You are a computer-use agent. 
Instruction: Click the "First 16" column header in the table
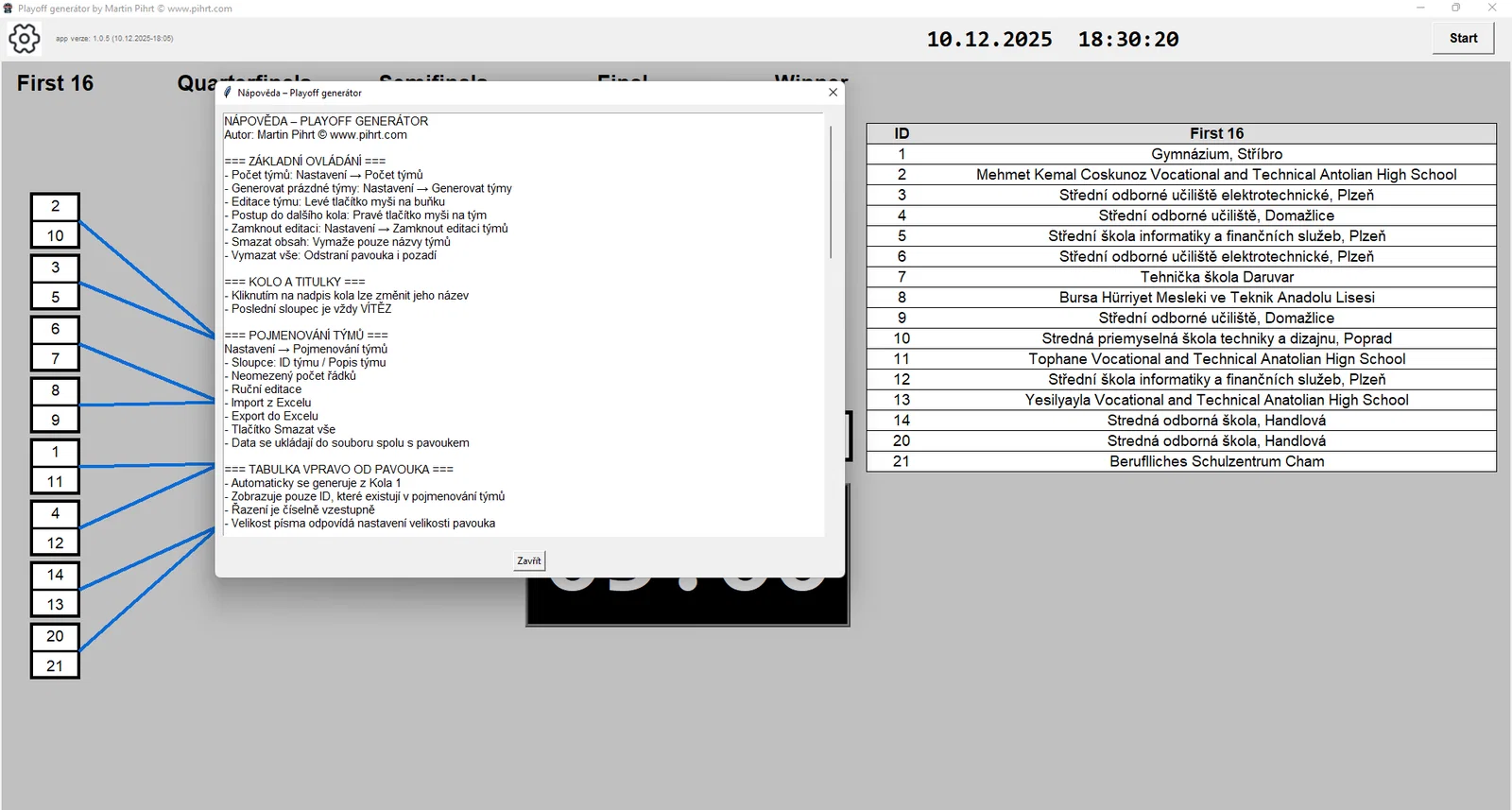[x=1216, y=133]
